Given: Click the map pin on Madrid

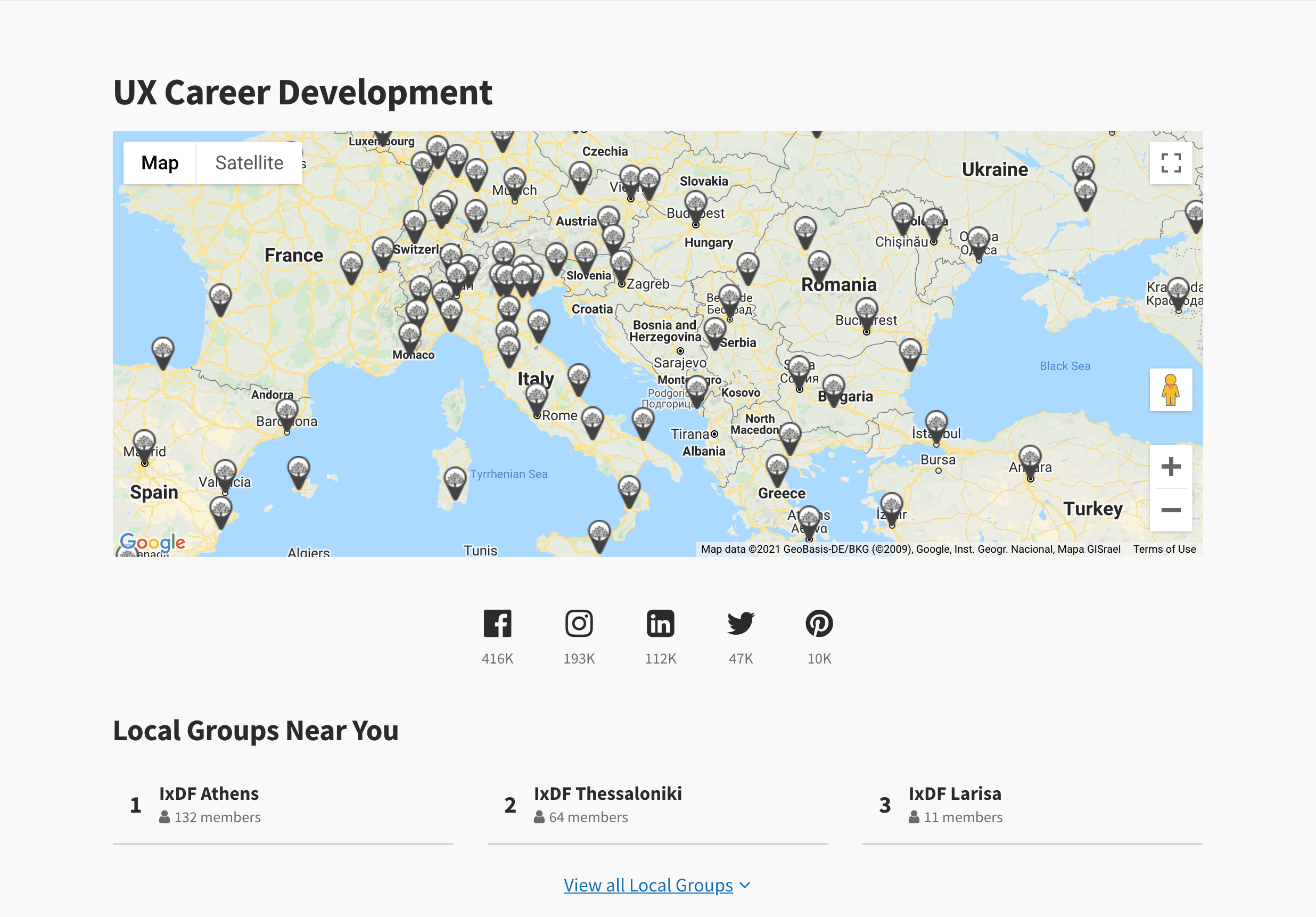Looking at the screenshot, I should [x=144, y=446].
